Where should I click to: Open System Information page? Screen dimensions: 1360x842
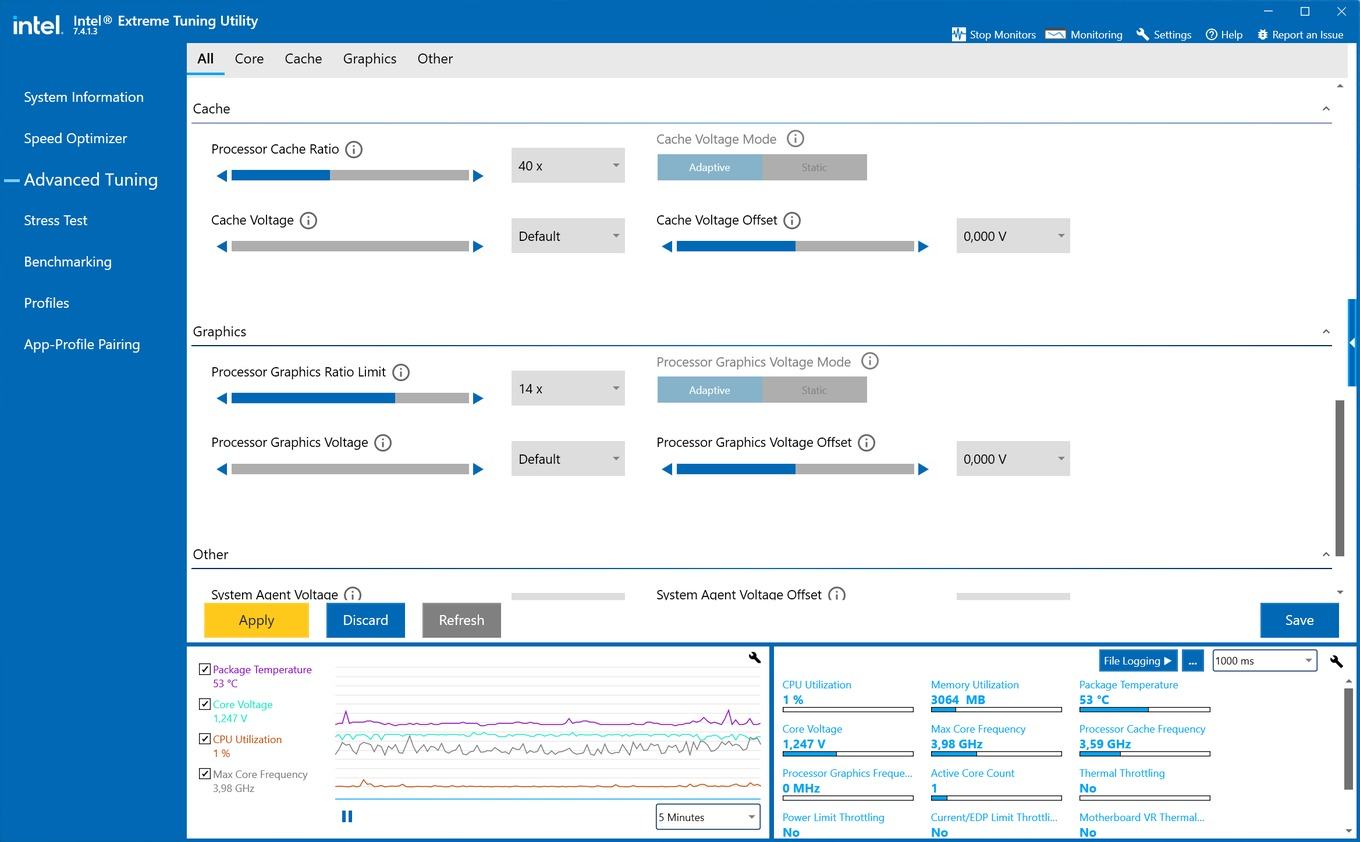(84, 97)
